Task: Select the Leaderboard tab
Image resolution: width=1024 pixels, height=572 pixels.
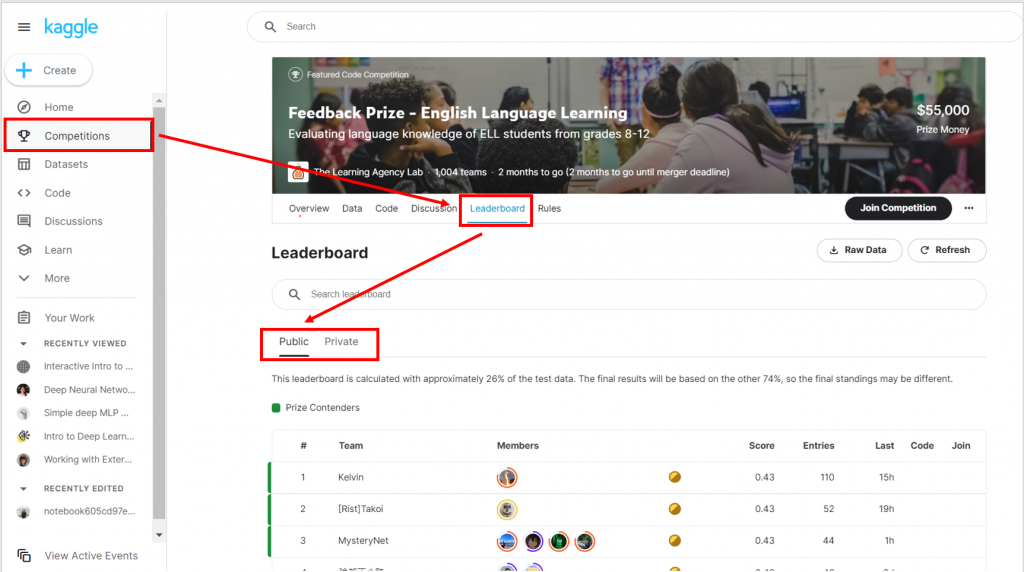Action: point(497,209)
